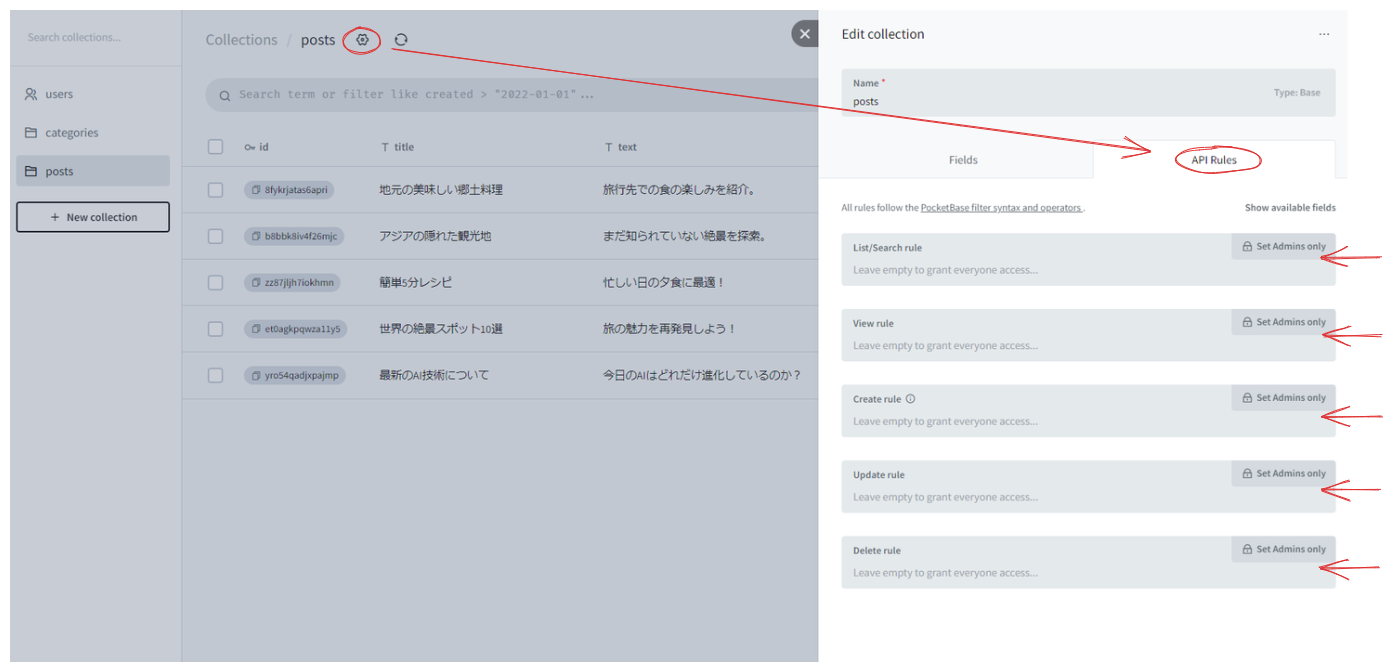Select the row titled 簡単5分レシピ
The image size is (1392, 672).
pos(216,283)
